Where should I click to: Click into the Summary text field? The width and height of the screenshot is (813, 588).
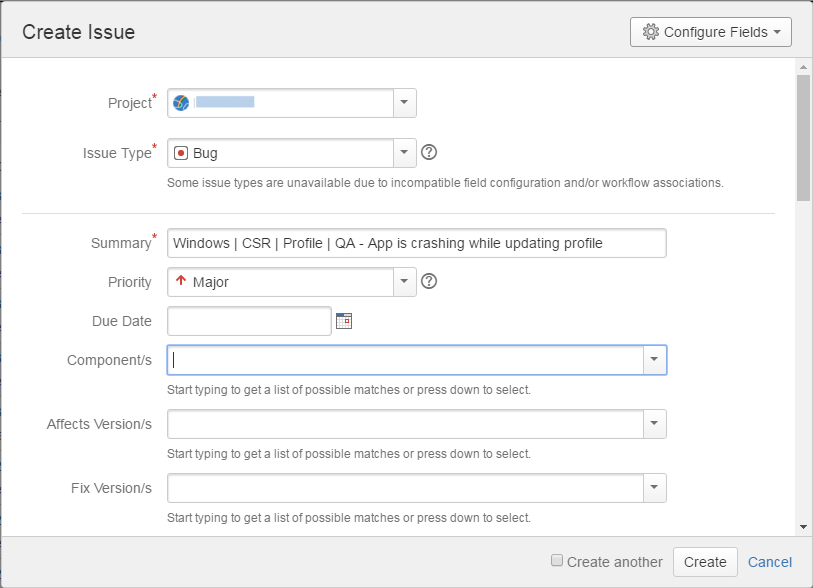[416, 243]
